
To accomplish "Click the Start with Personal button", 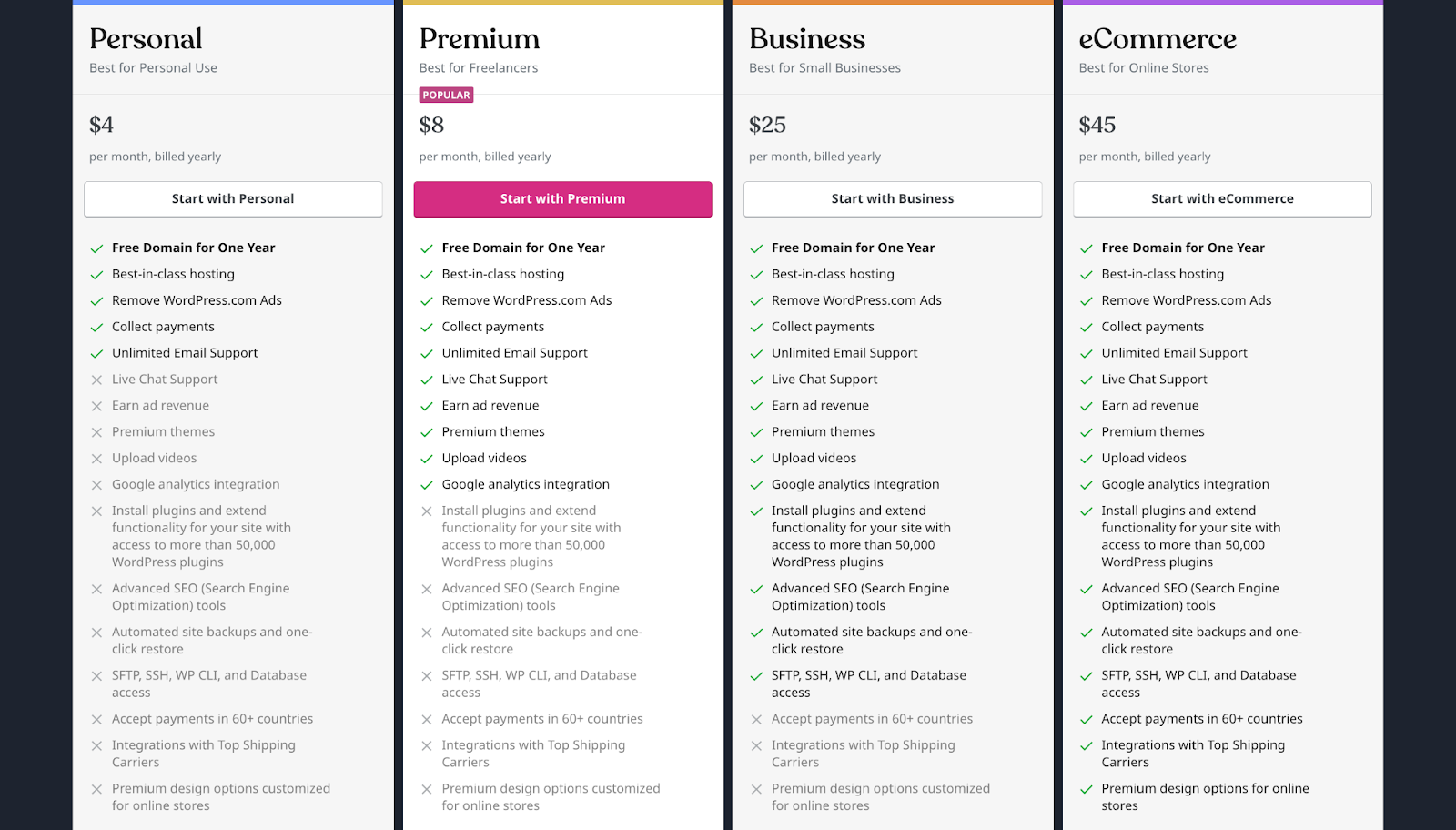I will [233, 199].
